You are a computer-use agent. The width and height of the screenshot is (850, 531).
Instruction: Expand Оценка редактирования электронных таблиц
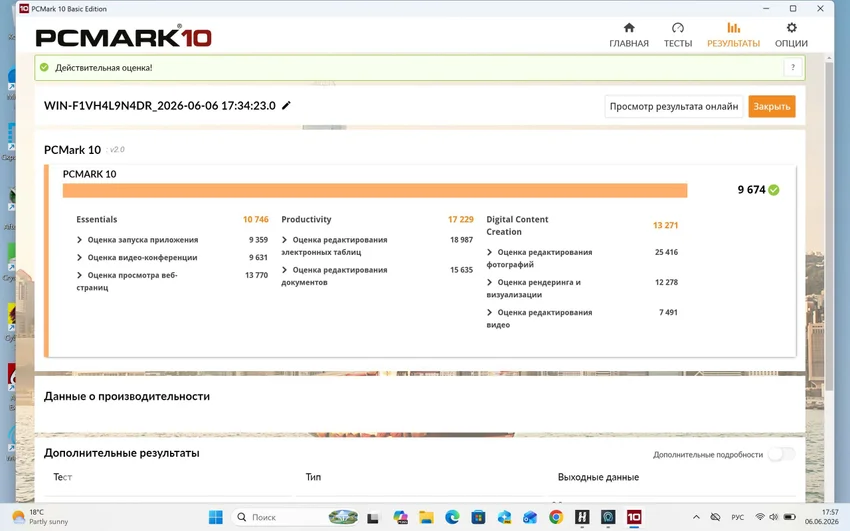click(284, 239)
